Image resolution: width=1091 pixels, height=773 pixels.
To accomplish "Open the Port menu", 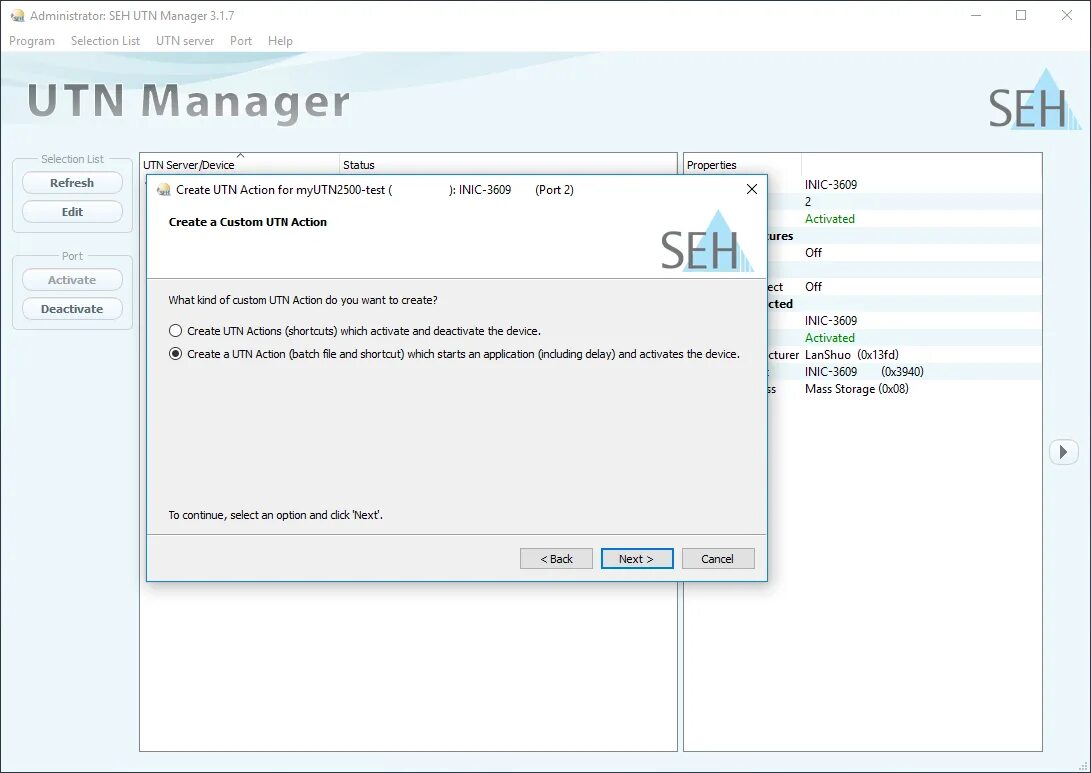I will (x=241, y=41).
